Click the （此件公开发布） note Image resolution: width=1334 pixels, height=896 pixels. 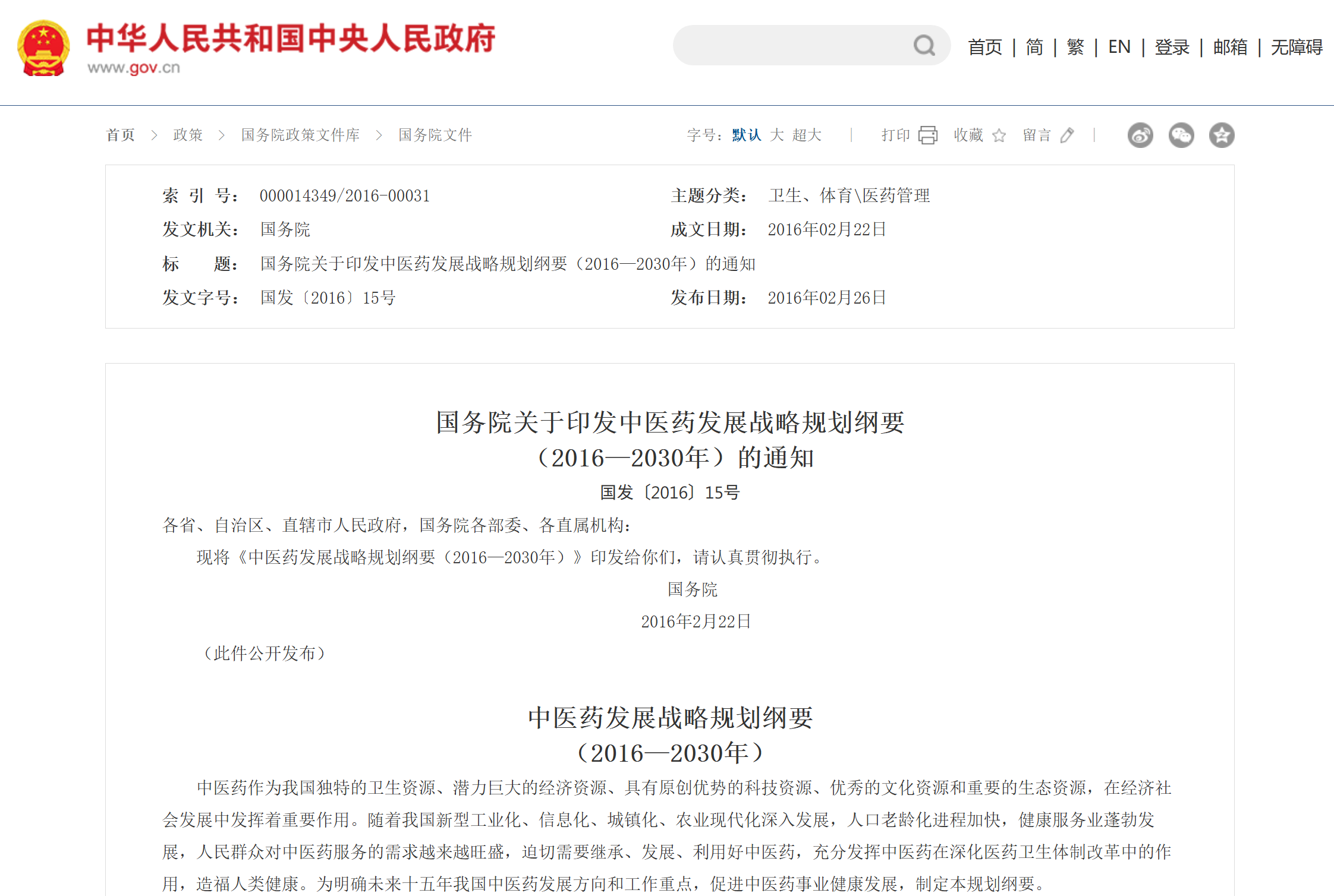click(265, 654)
